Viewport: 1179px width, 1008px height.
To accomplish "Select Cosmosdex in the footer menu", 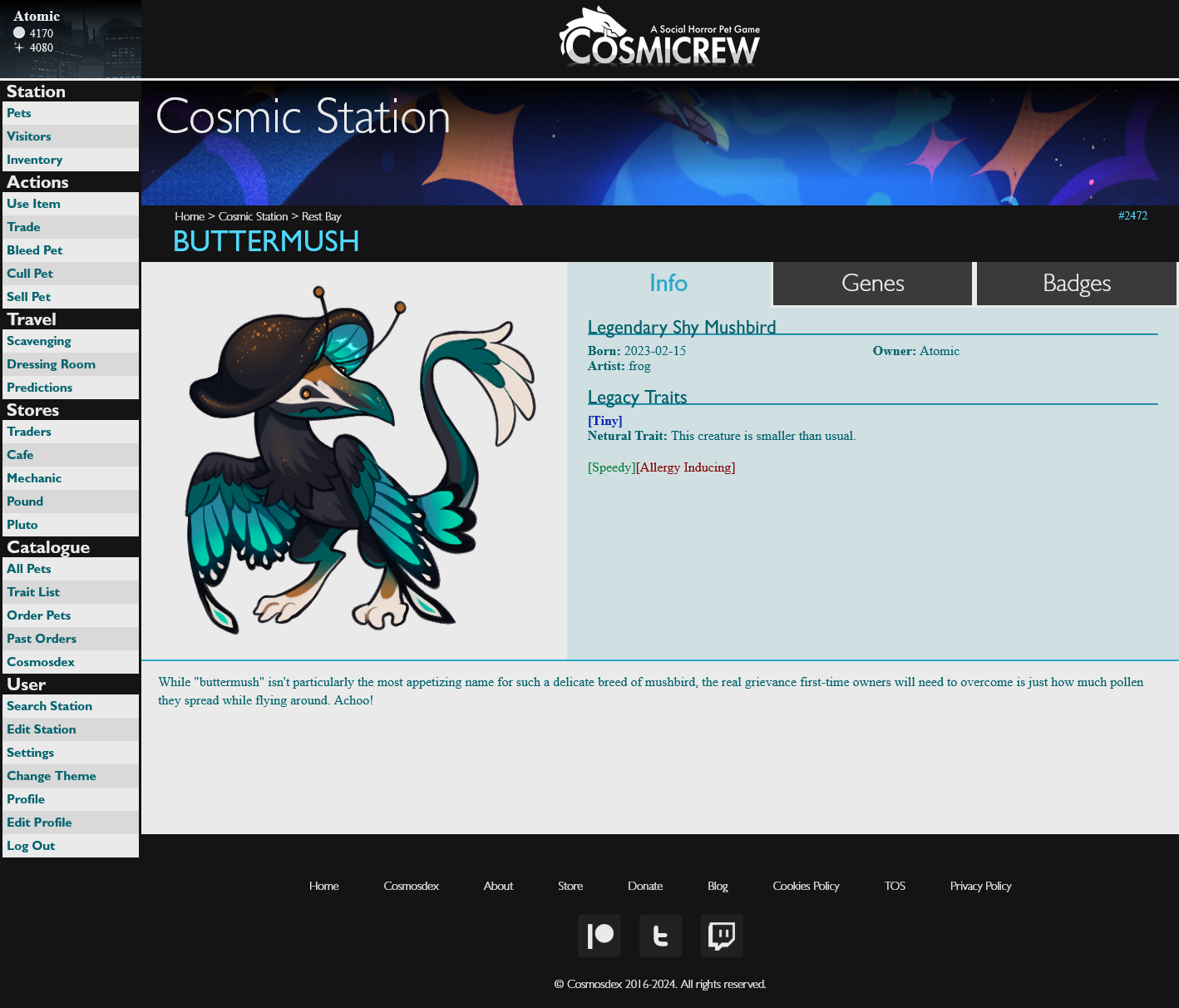I will click(411, 886).
